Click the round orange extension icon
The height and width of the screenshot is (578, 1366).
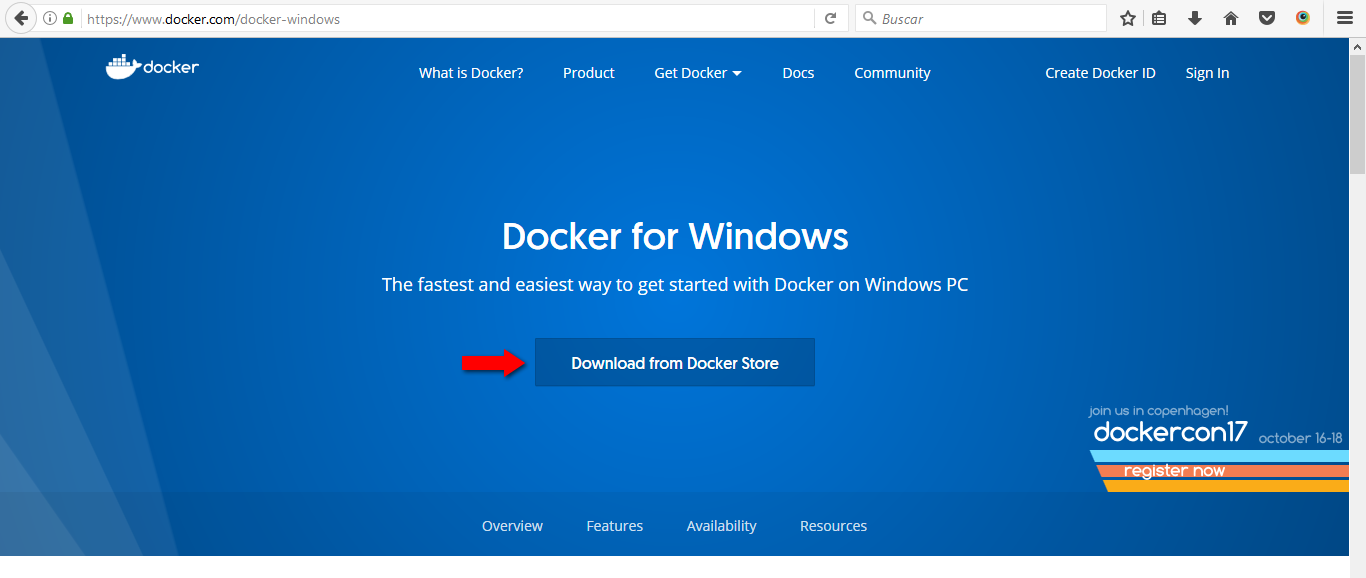(1303, 18)
